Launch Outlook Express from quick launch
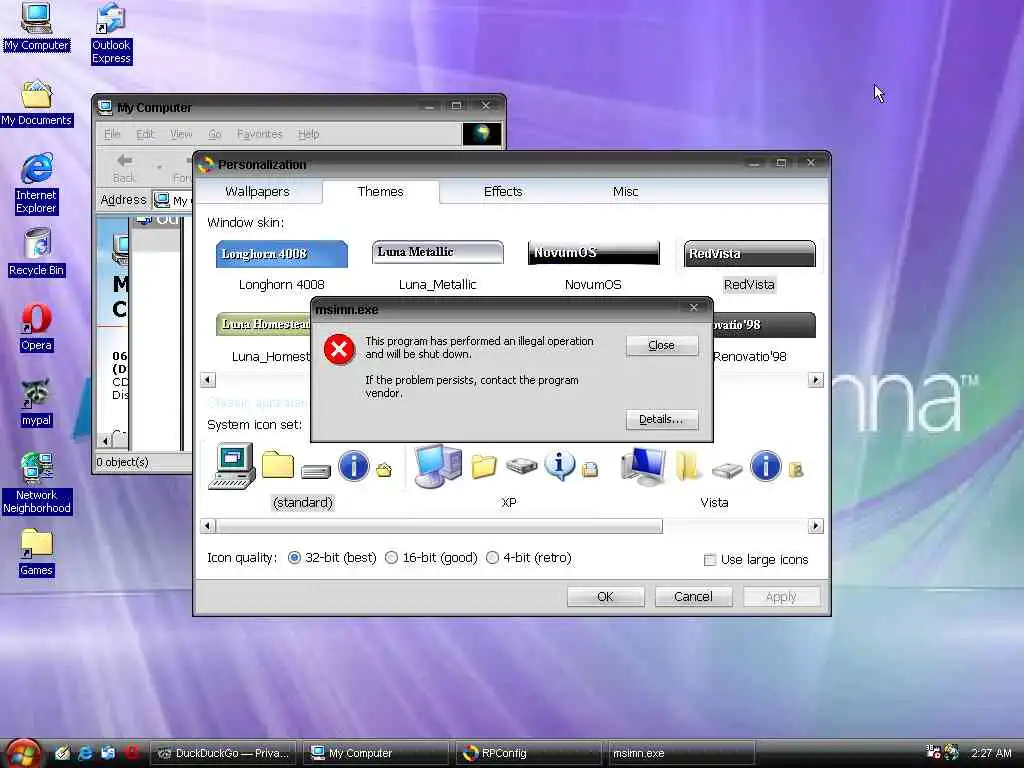Image resolution: width=1024 pixels, height=768 pixels. tap(108, 753)
